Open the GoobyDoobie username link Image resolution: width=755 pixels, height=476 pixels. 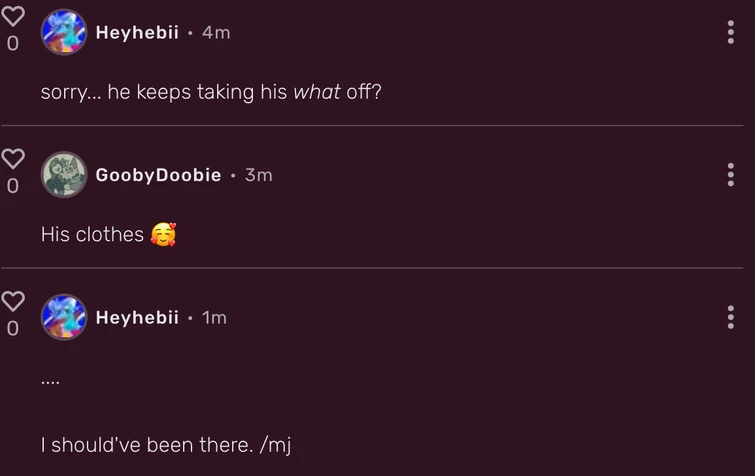[158, 175]
